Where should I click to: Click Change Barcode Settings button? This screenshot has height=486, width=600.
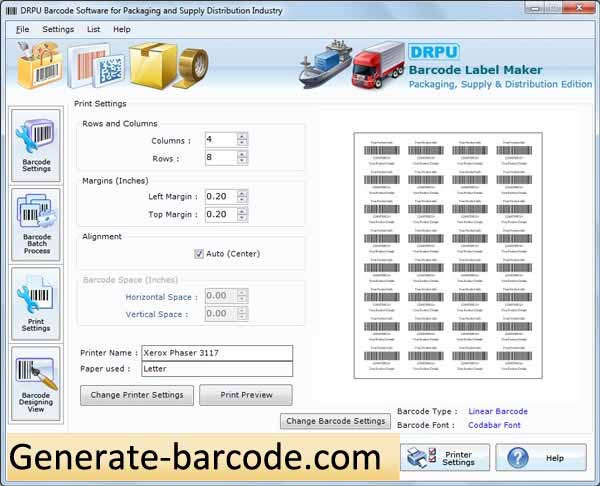(x=336, y=421)
